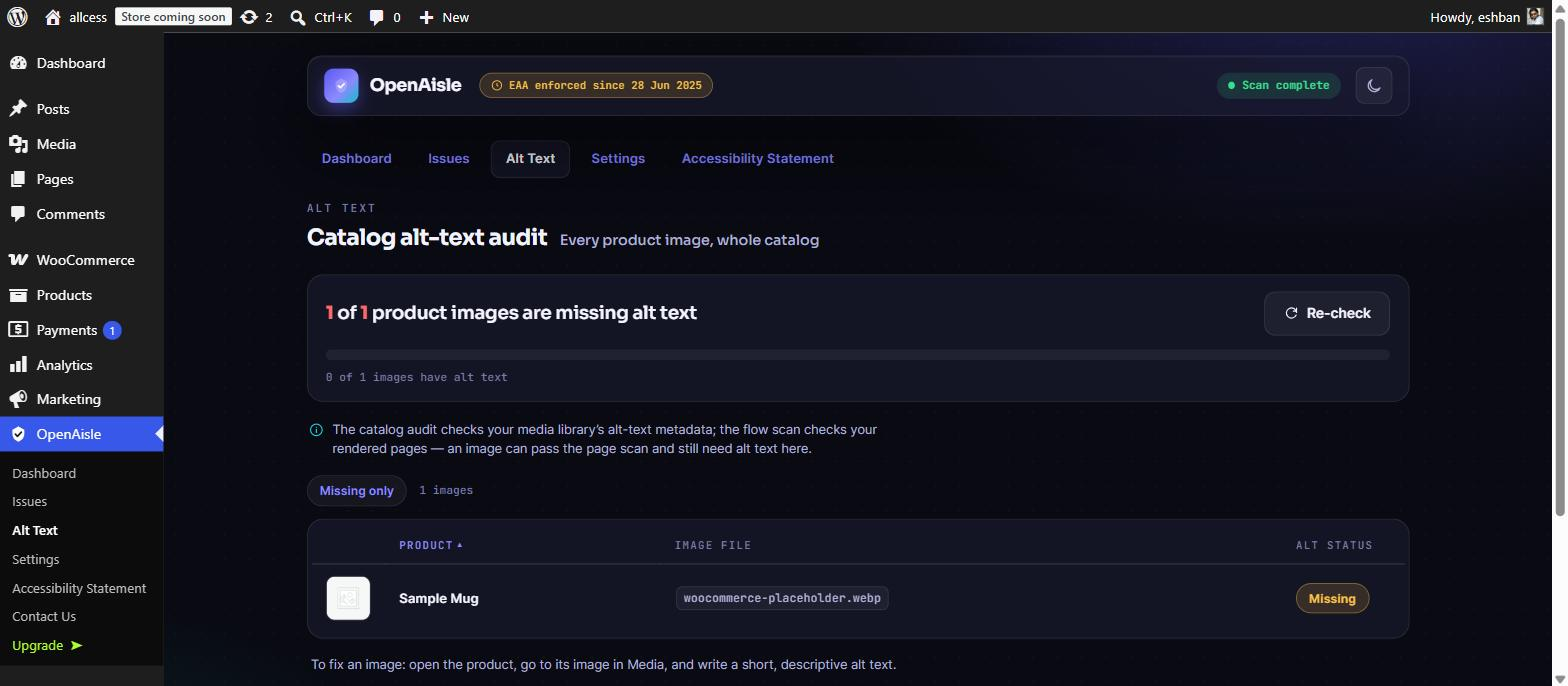
Task: Open the eshban user avatar
Action: pyautogui.click(x=1535, y=16)
